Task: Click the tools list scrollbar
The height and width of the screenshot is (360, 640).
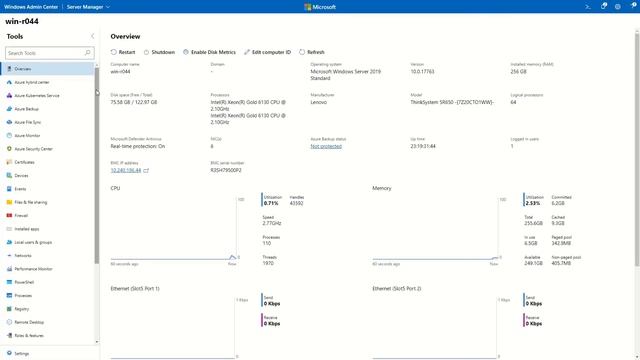Action: 97,165
